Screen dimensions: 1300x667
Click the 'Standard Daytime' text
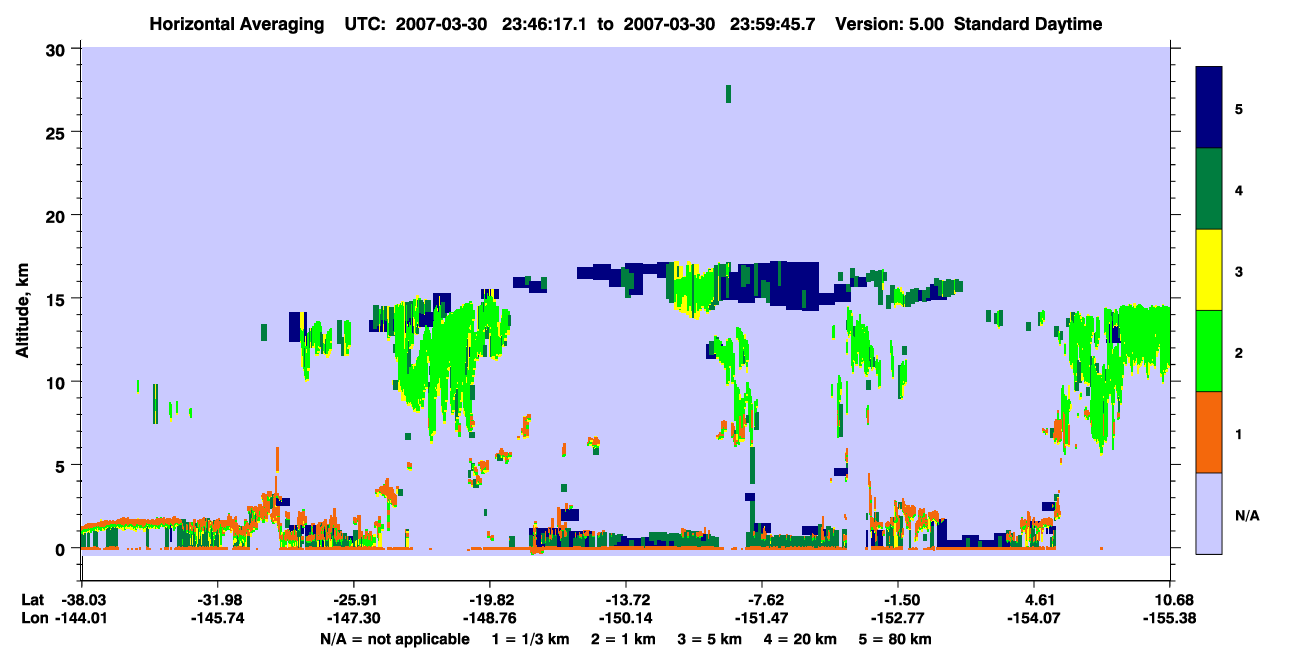(x=1028, y=24)
